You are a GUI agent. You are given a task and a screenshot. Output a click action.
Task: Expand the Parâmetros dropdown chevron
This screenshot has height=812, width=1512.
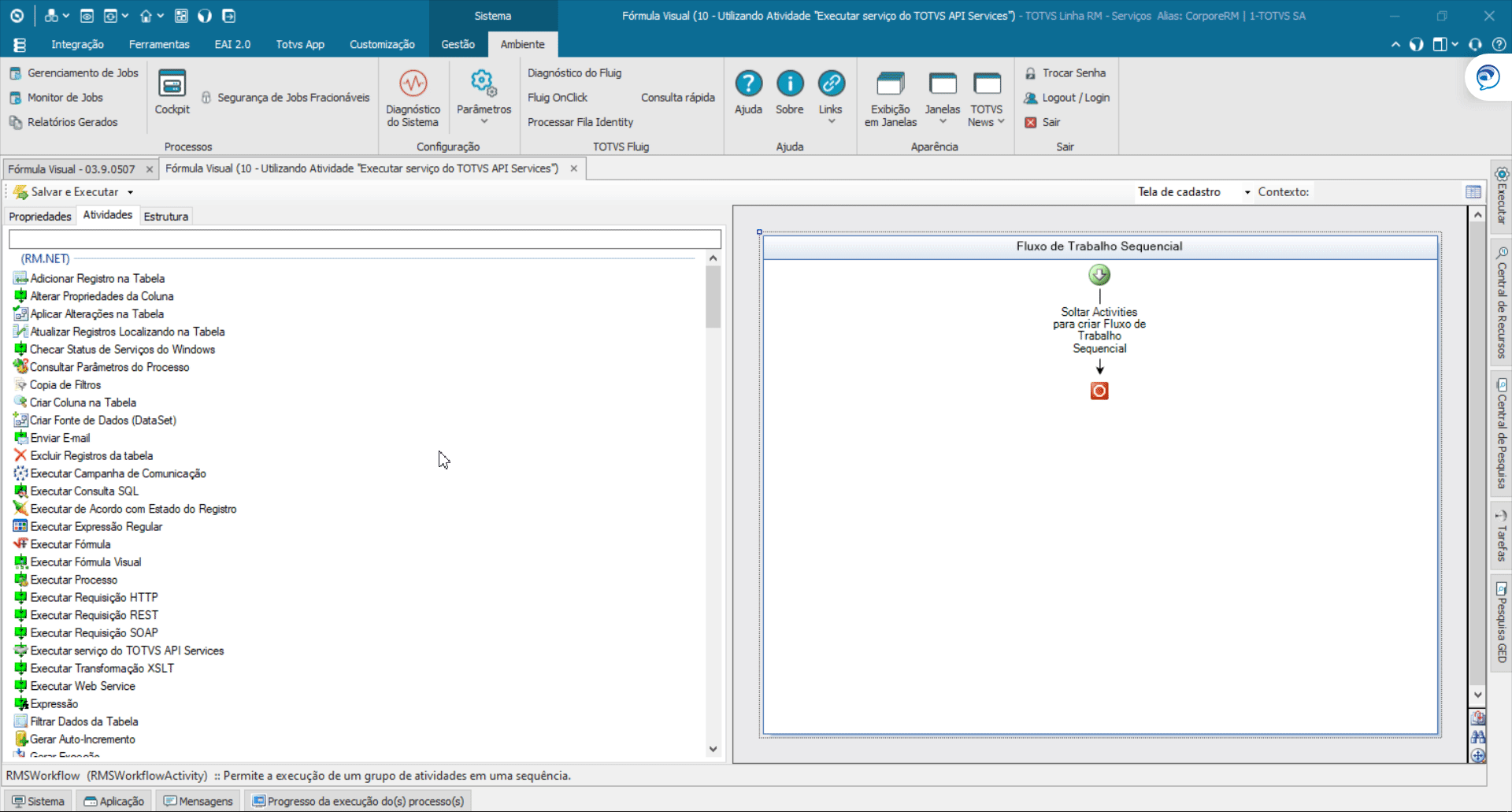484,122
